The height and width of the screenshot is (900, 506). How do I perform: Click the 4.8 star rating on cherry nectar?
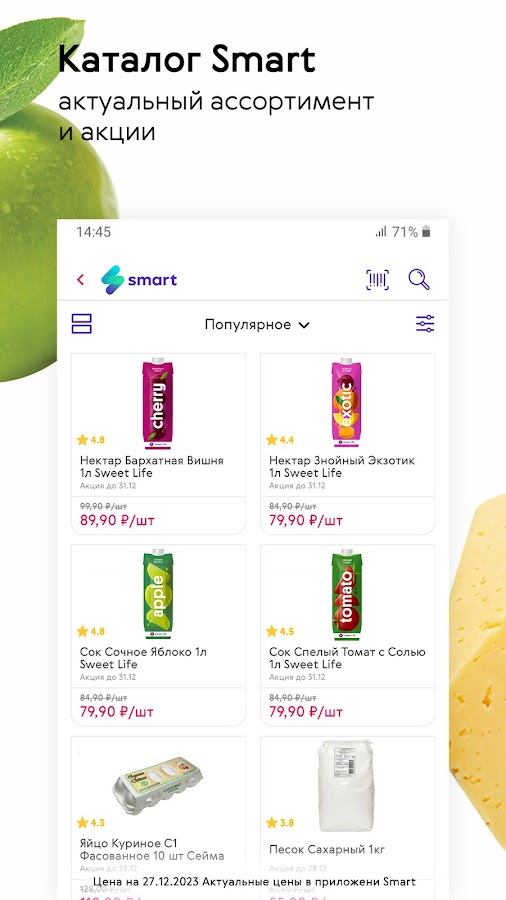(x=91, y=440)
